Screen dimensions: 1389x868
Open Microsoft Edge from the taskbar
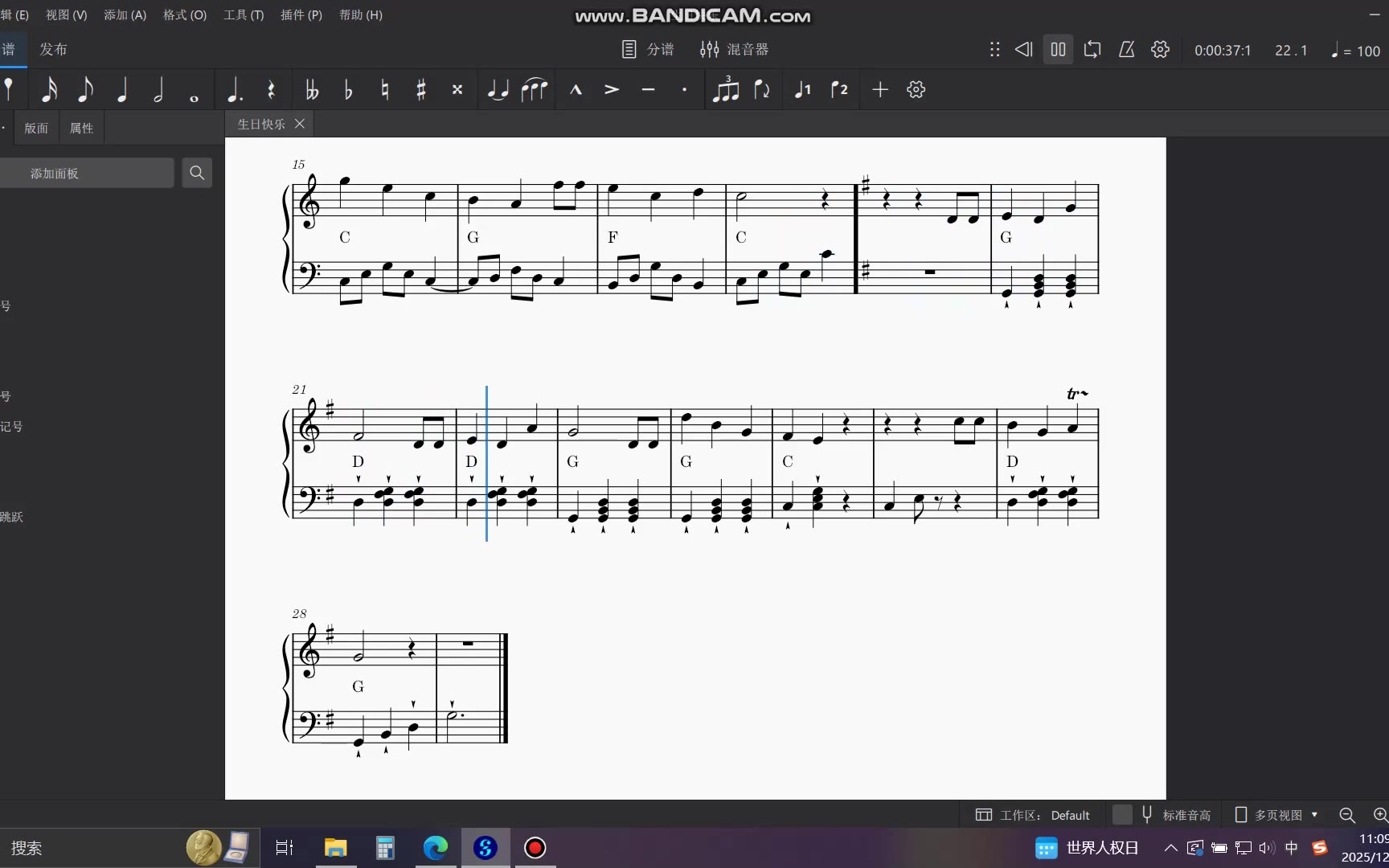(x=435, y=848)
